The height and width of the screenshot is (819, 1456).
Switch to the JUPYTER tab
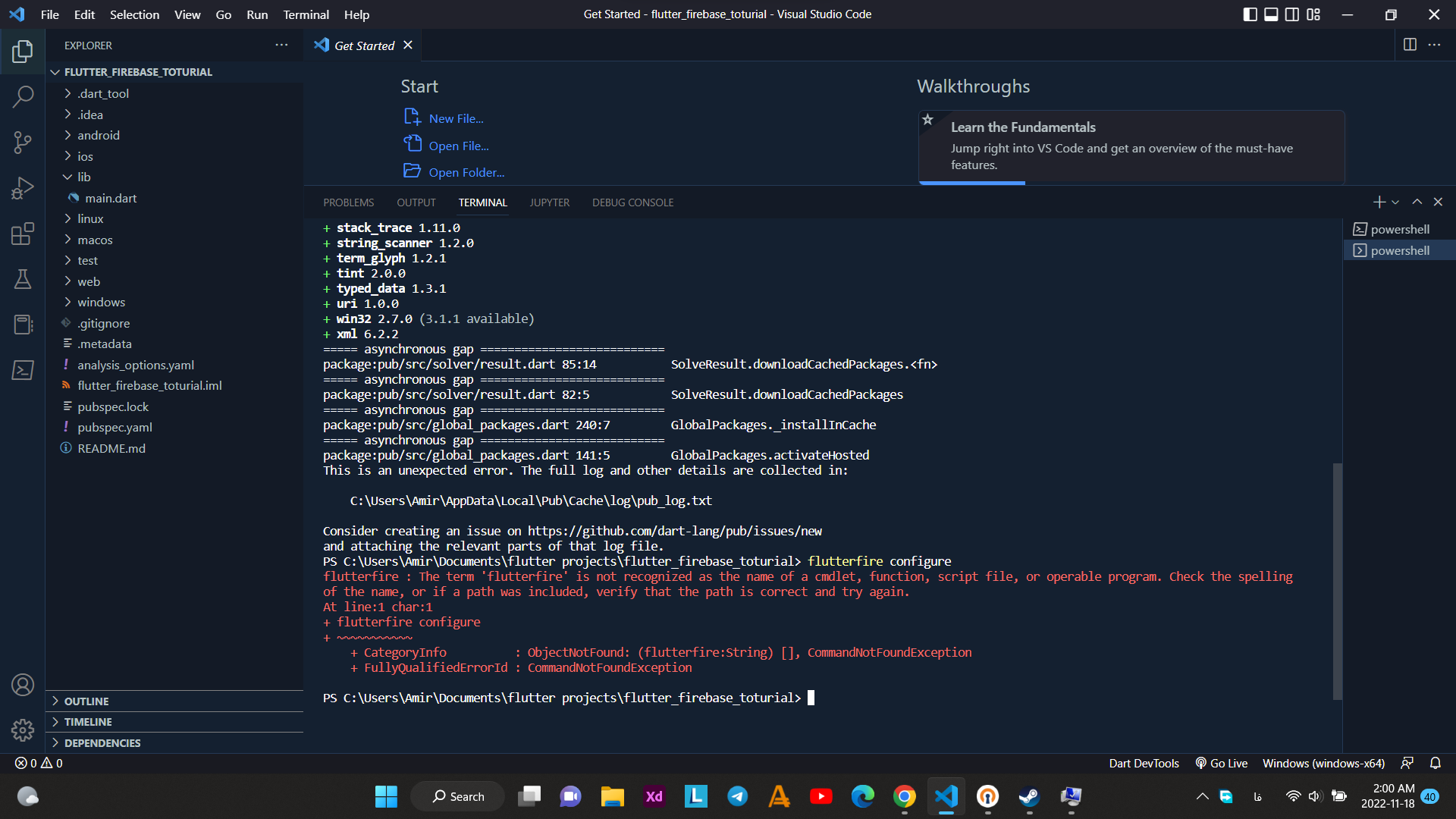[x=549, y=202]
